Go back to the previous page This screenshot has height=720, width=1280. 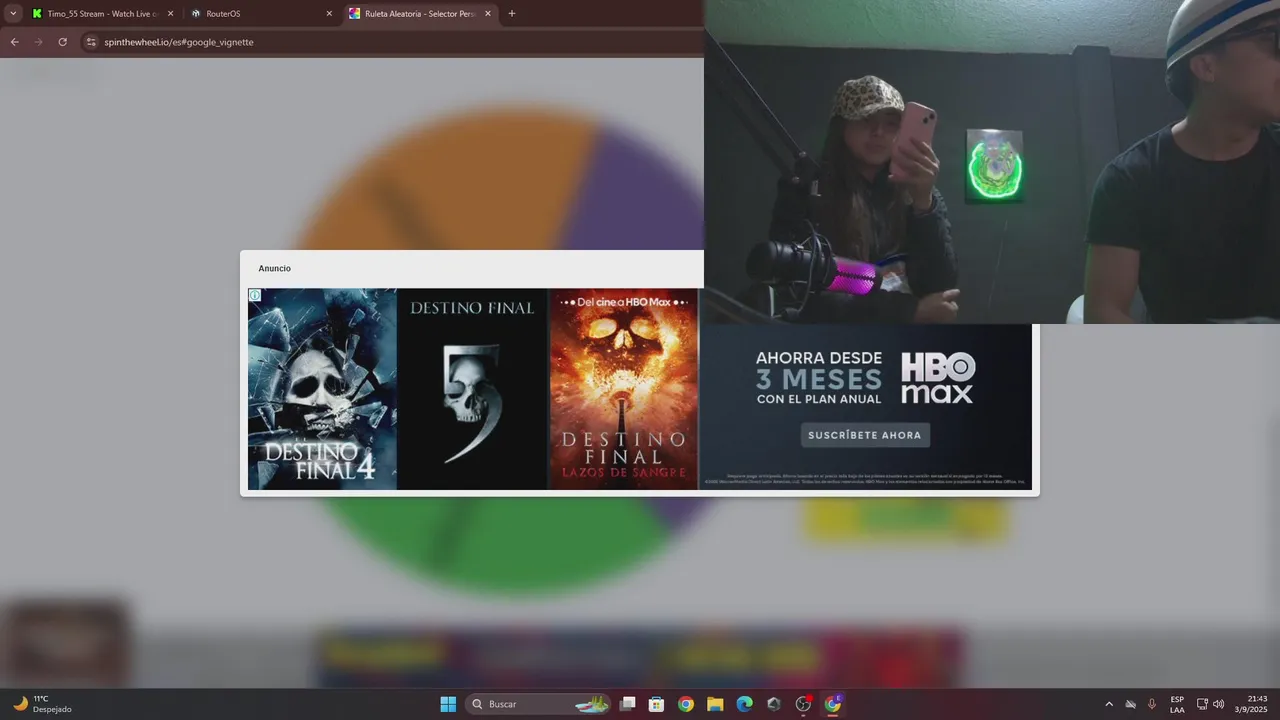[x=14, y=42]
